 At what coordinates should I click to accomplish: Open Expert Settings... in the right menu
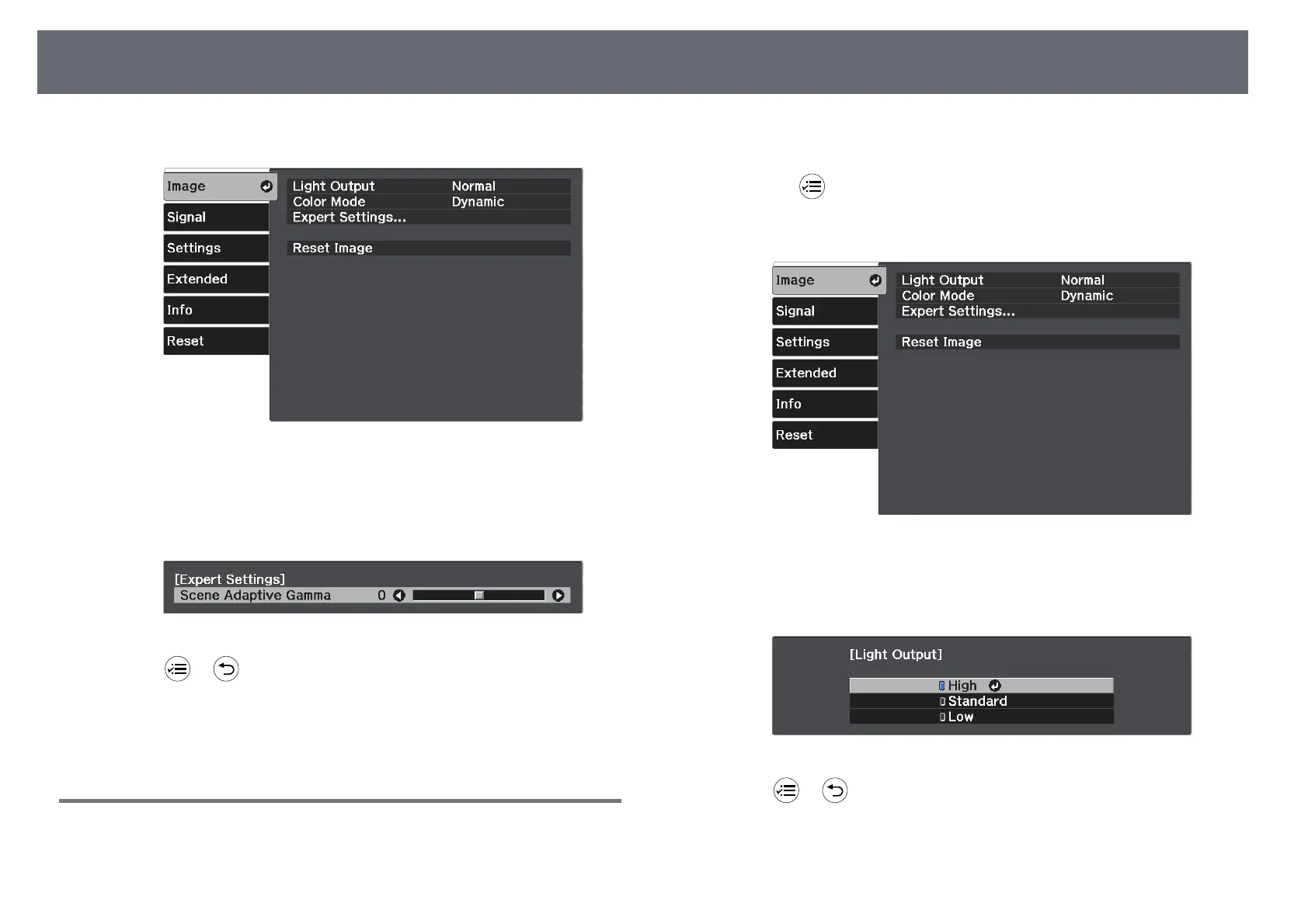(1038, 311)
